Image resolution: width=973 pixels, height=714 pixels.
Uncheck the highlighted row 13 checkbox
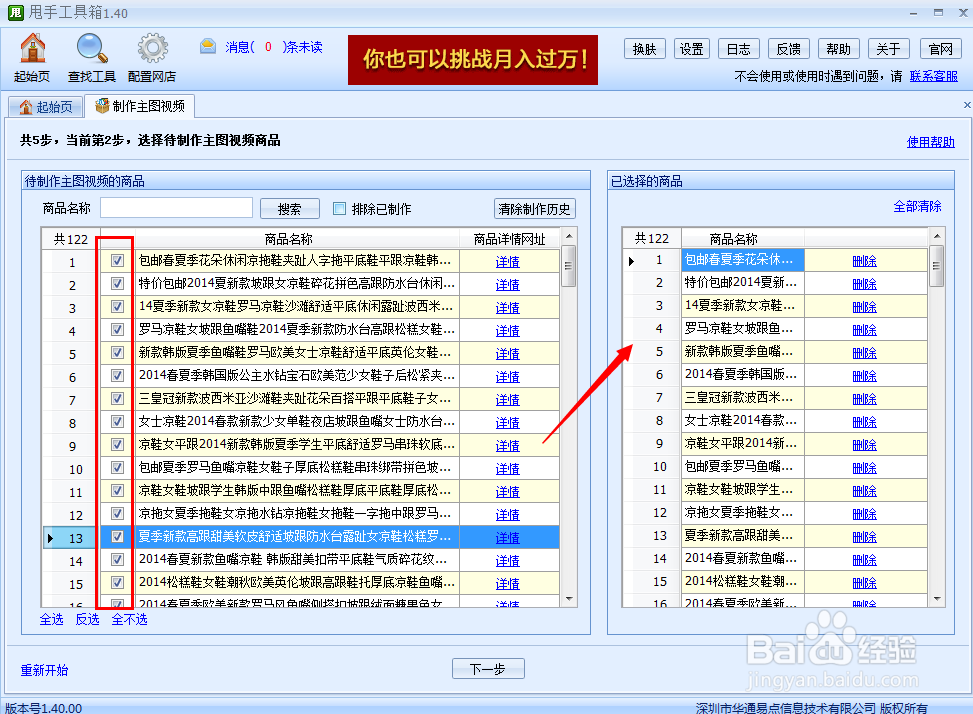117,536
